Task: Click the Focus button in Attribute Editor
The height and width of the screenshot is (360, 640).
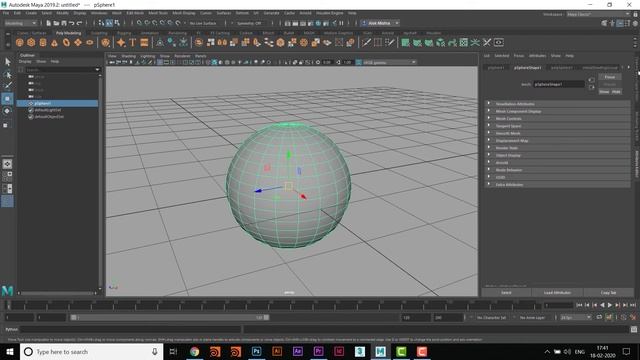Action: pos(610,77)
